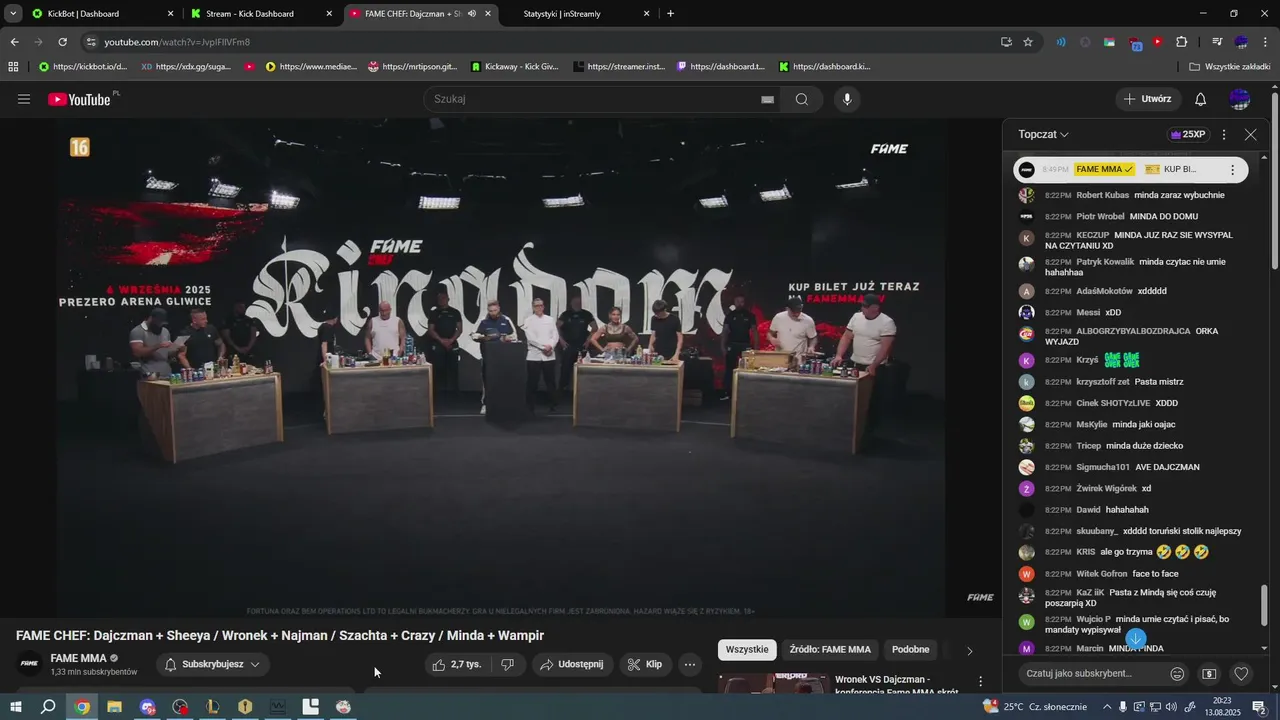This screenshot has height=720, width=1280.
Task: Open the FAME MMA channel avatar
Action: coord(30,664)
